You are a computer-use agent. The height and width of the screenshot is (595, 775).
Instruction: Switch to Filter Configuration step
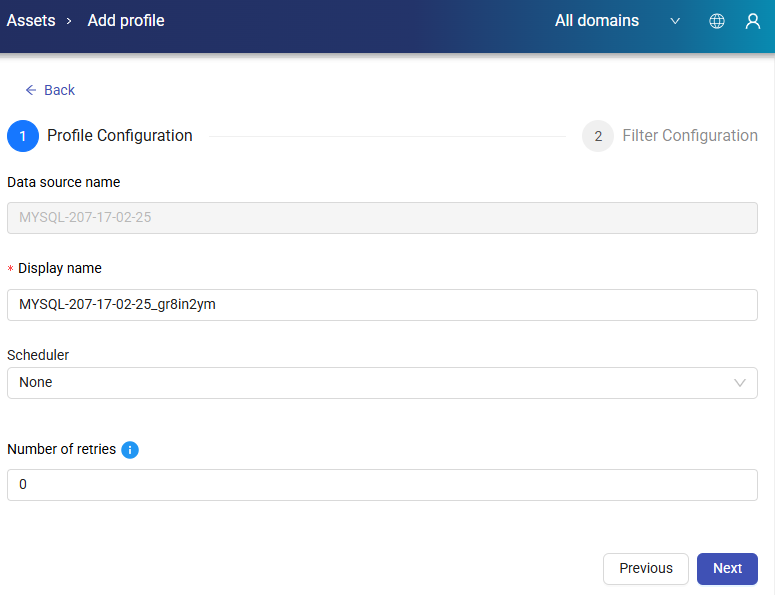[689, 136]
